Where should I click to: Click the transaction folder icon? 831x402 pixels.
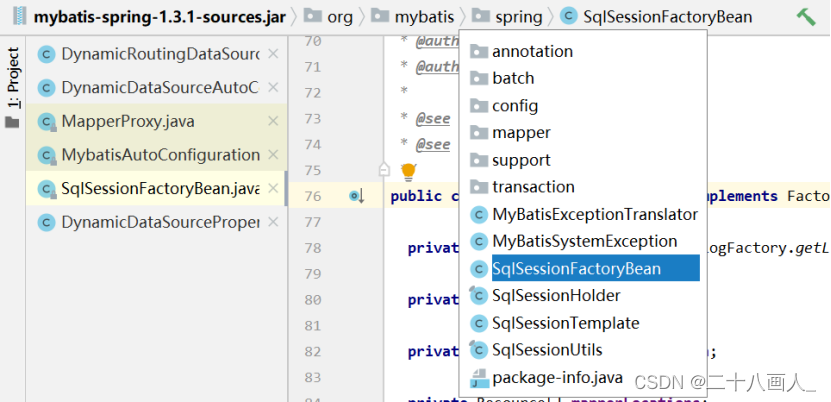(x=479, y=187)
